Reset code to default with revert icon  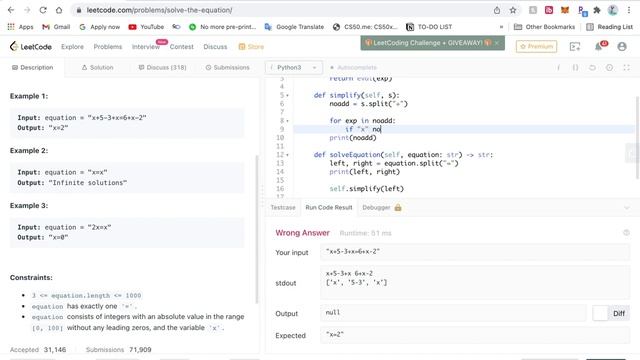592,67
